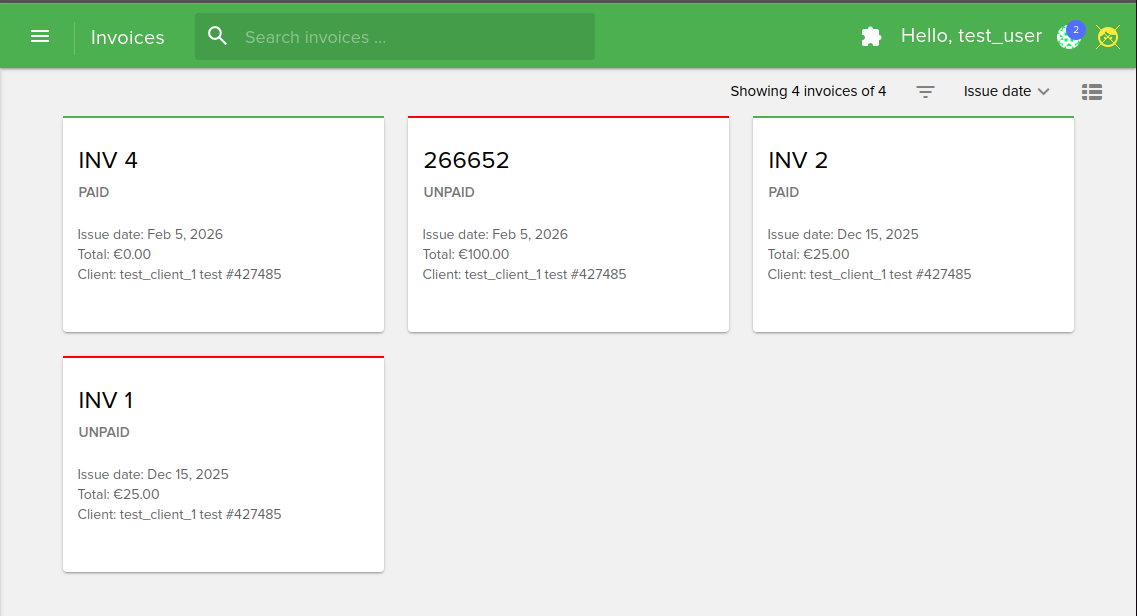The width and height of the screenshot is (1137, 616).
Task: Open invoice INV 1 title
Action: click(x=106, y=401)
